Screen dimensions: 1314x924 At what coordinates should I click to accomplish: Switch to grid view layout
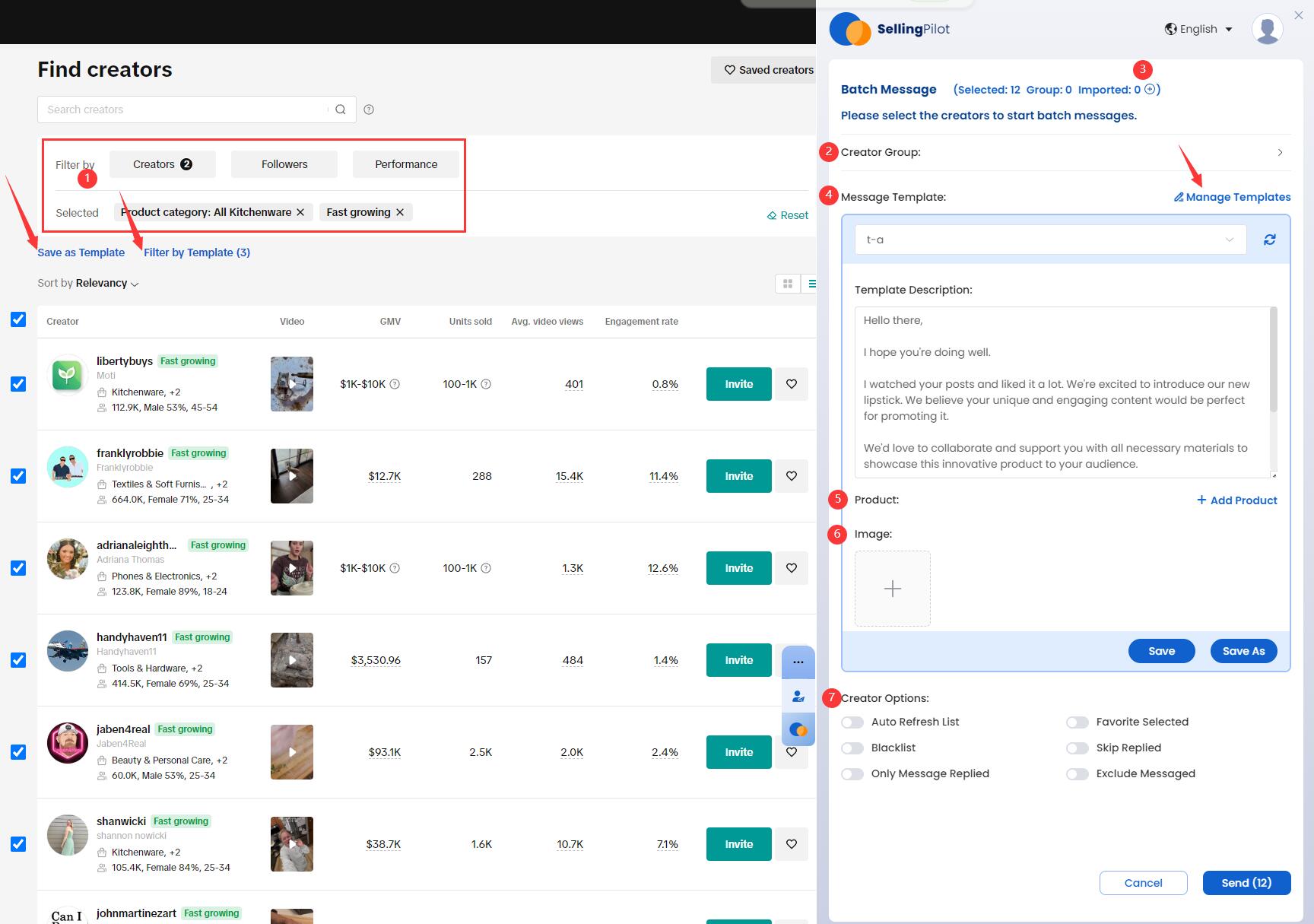pyautogui.click(x=788, y=284)
